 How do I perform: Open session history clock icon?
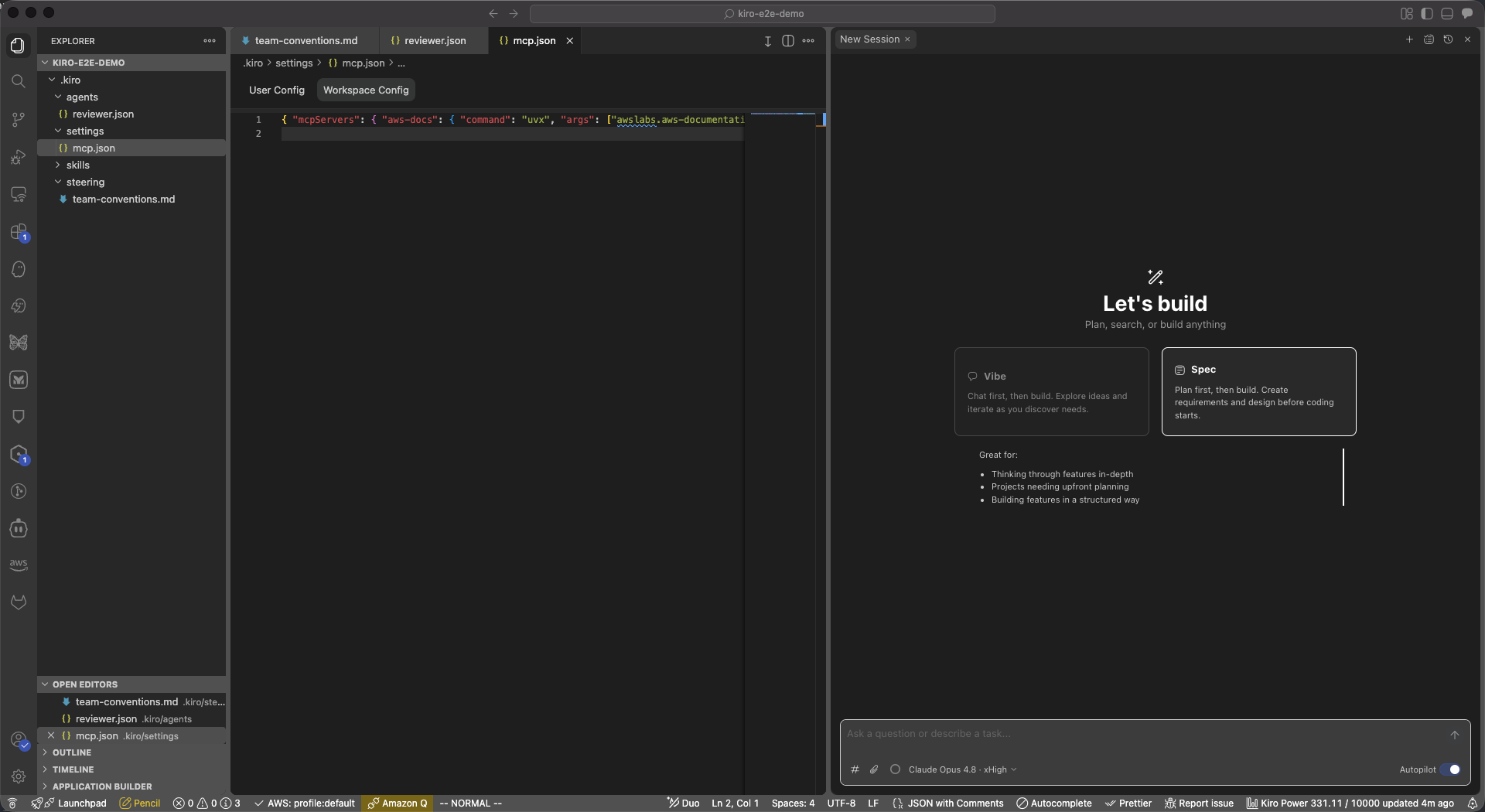click(1448, 39)
